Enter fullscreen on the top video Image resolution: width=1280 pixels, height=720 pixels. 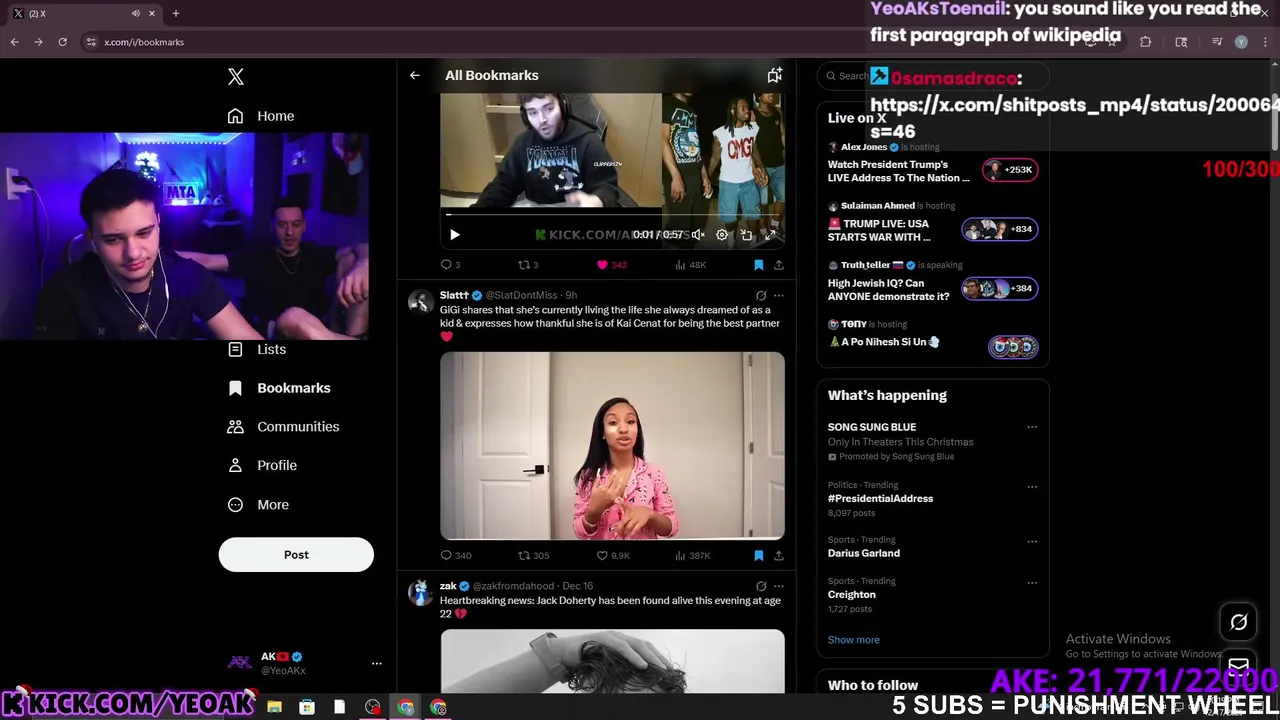pyautogui.click(x=770, y=235)
